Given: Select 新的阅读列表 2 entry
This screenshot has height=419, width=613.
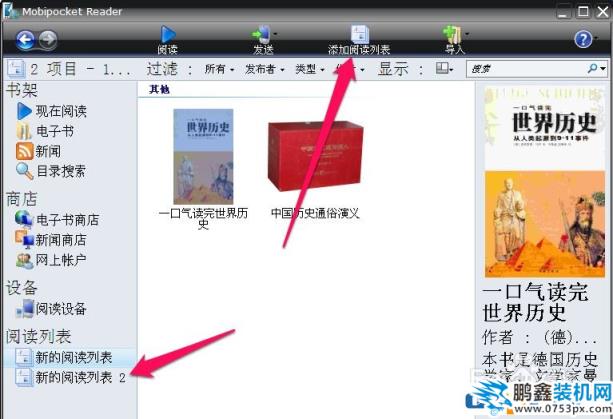Looking at the screenshot, I should coord(80,378).
